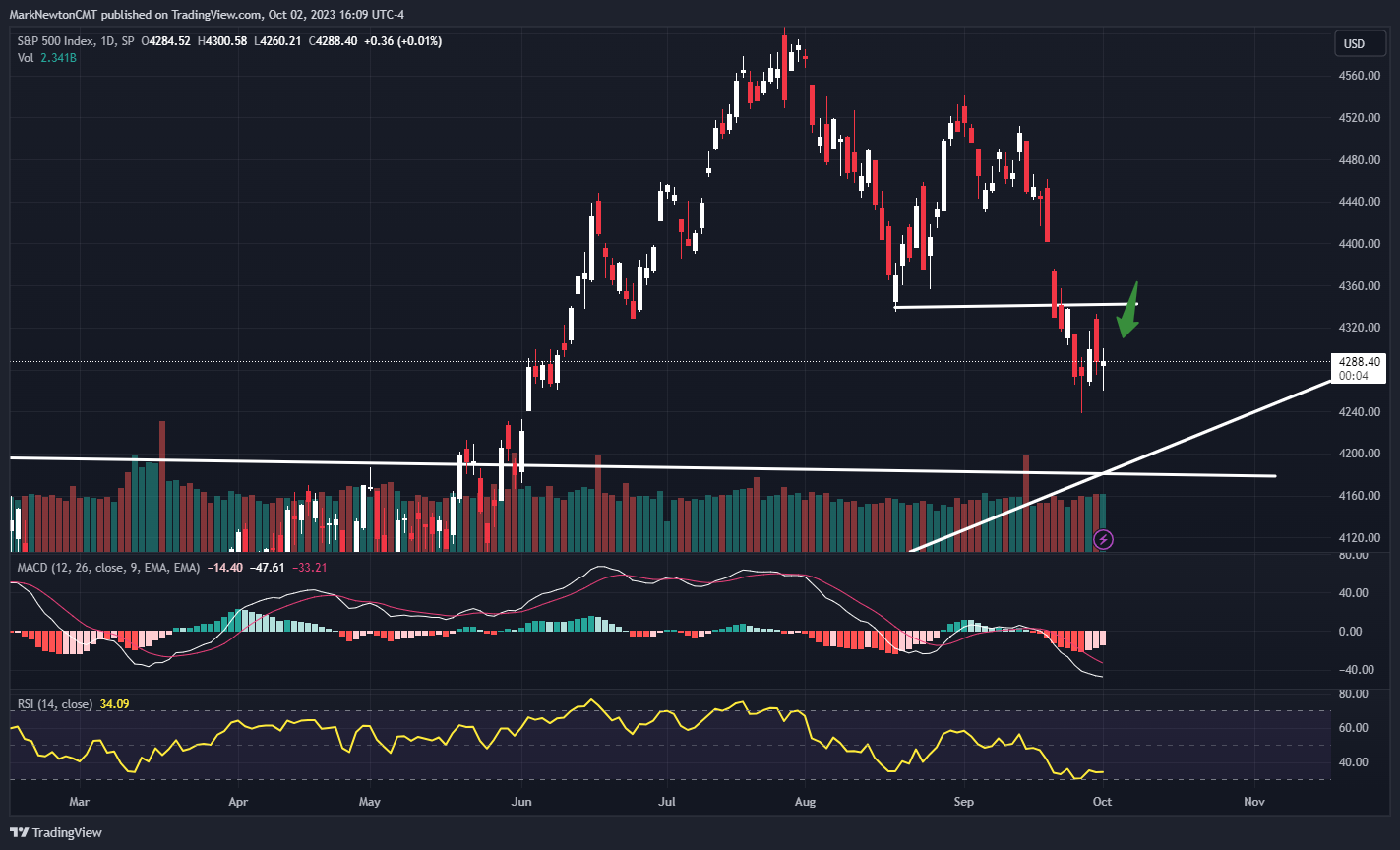This screenshot has width=1400, height=850.
Task: Click the Jun label on time axis
Action: click(521, 802)
